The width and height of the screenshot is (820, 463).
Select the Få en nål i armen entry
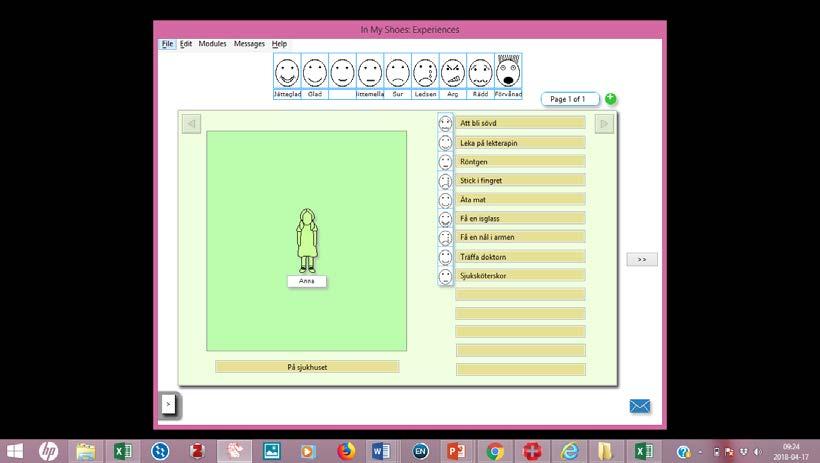[520, 237]
